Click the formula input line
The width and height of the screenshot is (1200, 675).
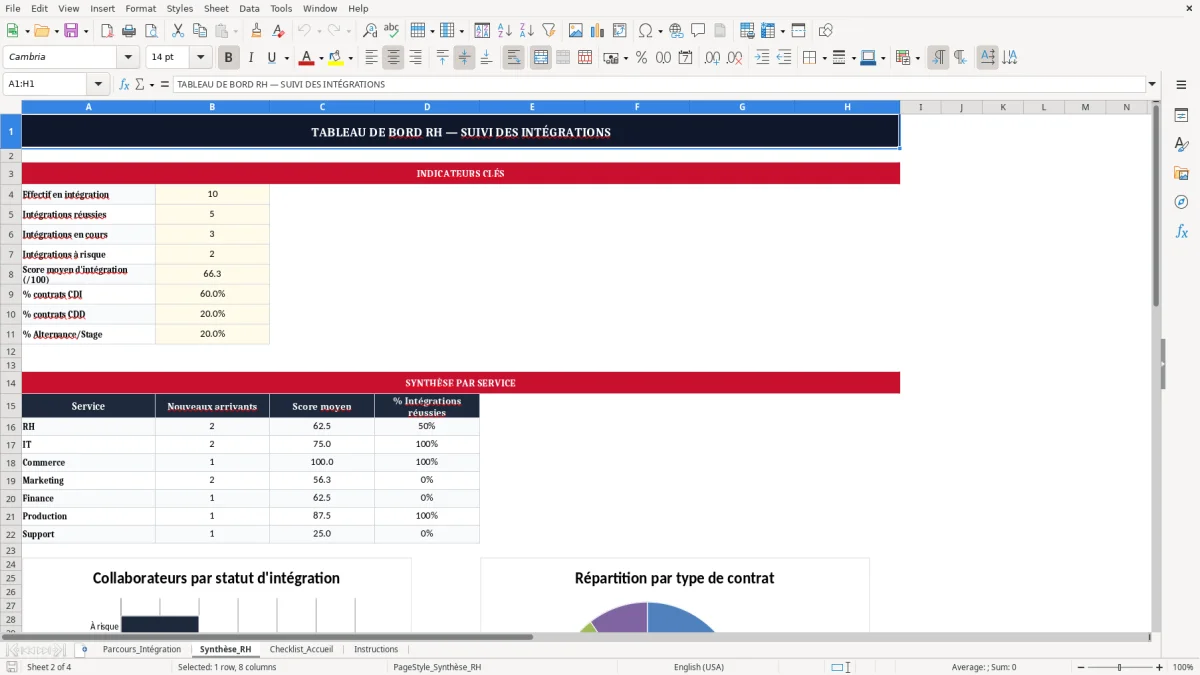(x=659, y=84)
